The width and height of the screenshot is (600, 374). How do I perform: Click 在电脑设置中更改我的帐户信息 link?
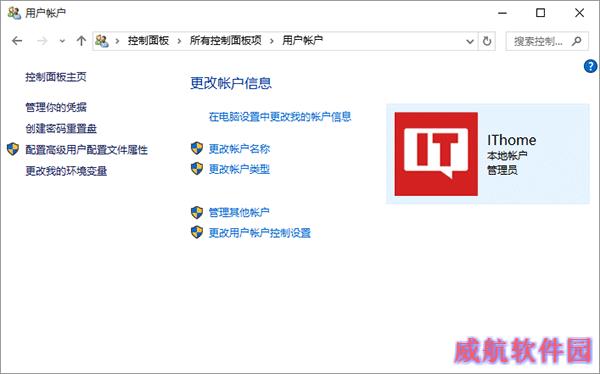pyautogui.click(x=280, y=116)
